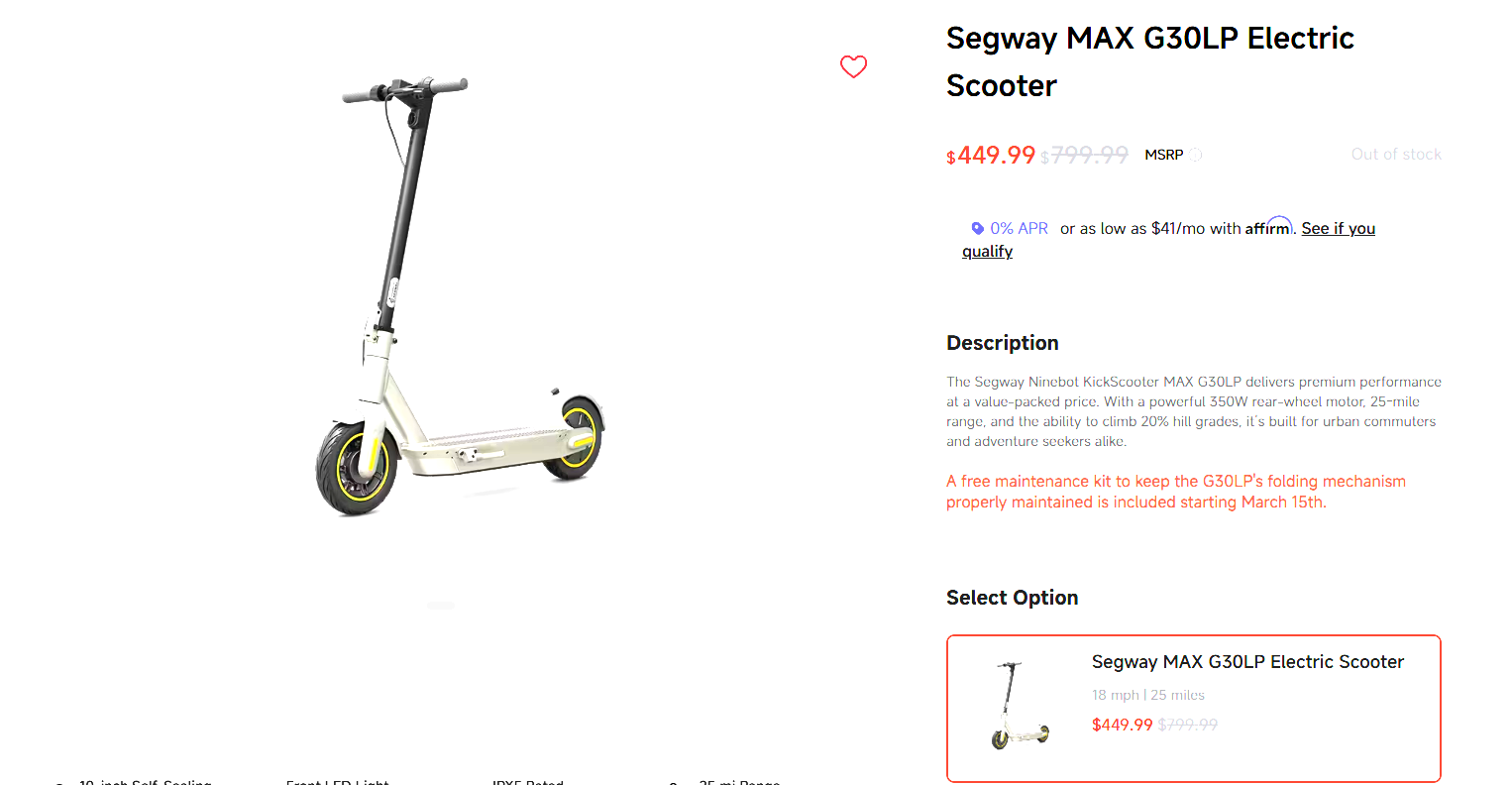This screenshot has height=785, width=1512.
Task: Click the Description heading
Action: pyautogui.click(x=1003, y=343)
